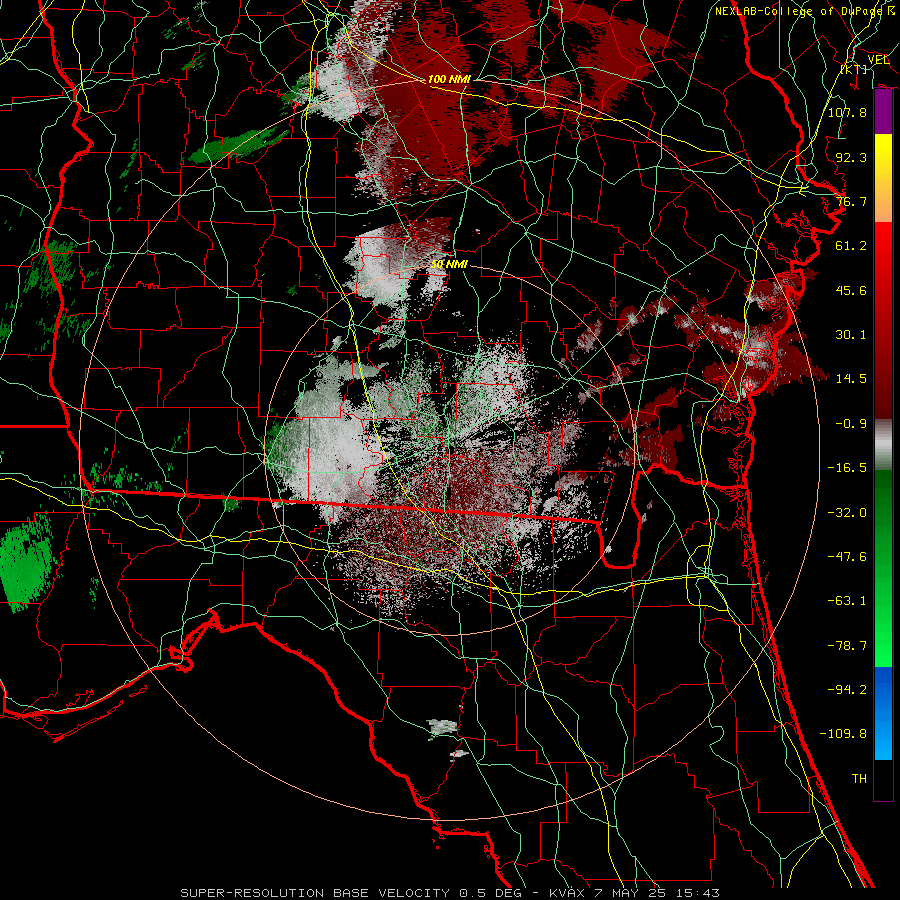Screen dimensions: 900x900
Task: Pick the blue segment of the velocity scale
Action: click(883, 713)
